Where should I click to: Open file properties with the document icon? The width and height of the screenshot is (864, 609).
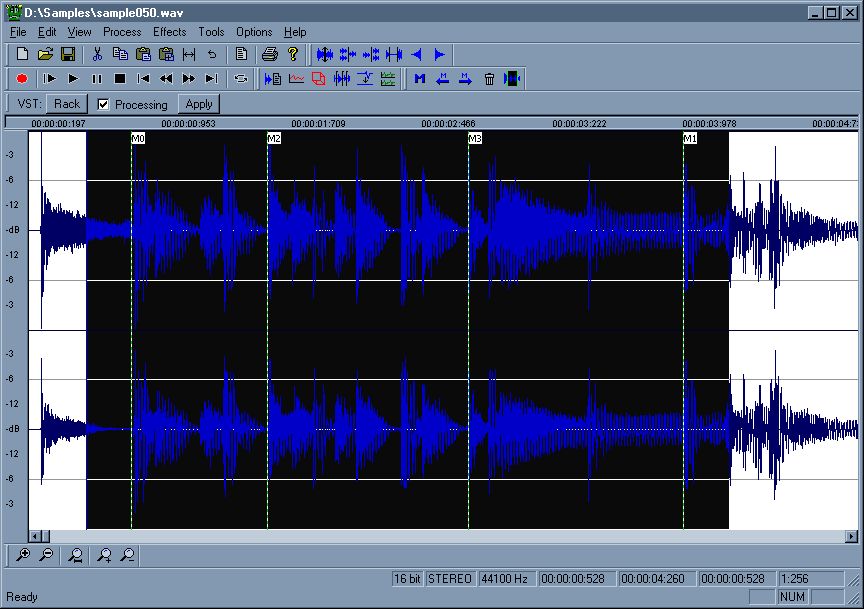[x=241, y=54]
